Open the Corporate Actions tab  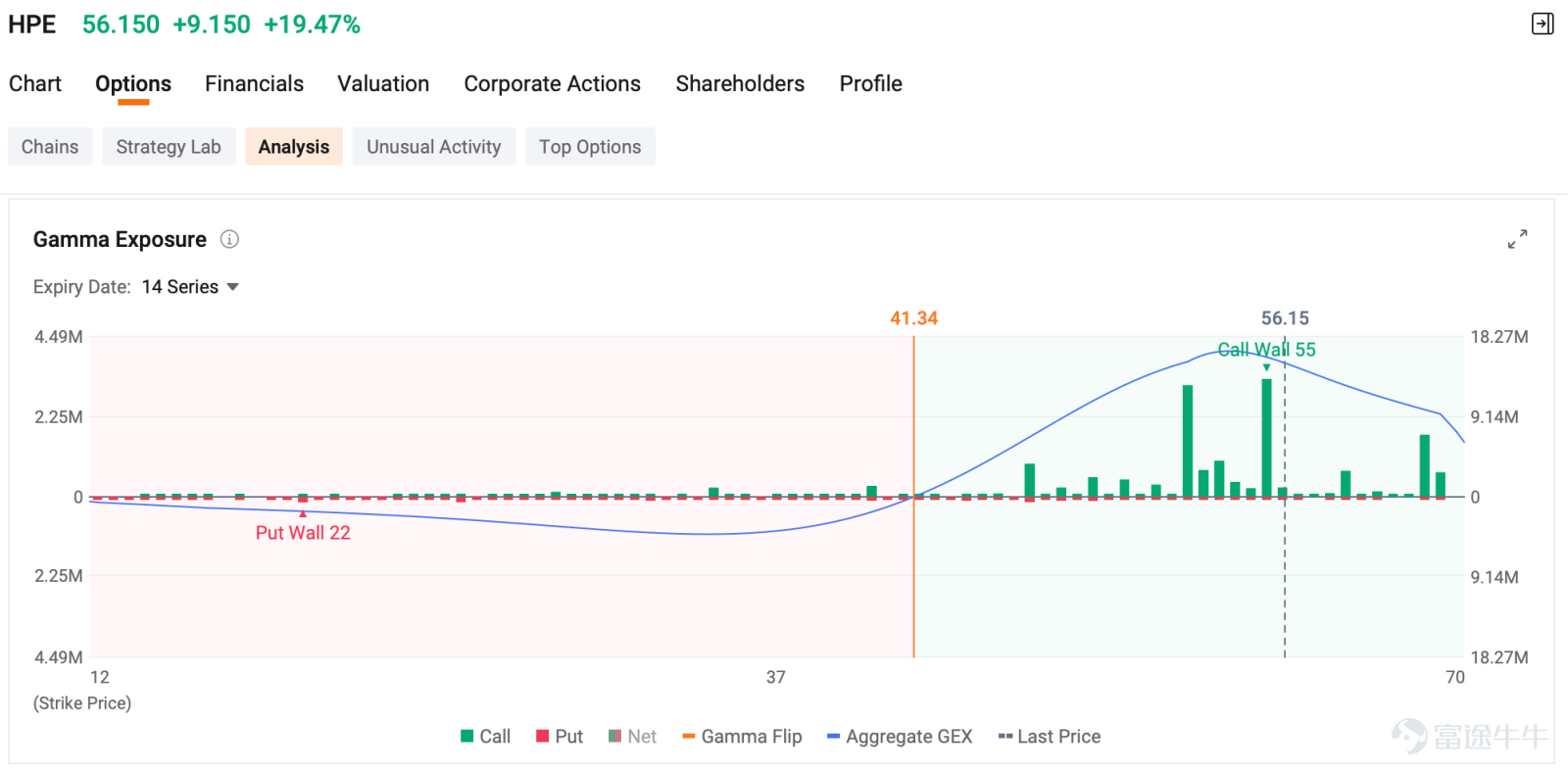tap(552, 84)
